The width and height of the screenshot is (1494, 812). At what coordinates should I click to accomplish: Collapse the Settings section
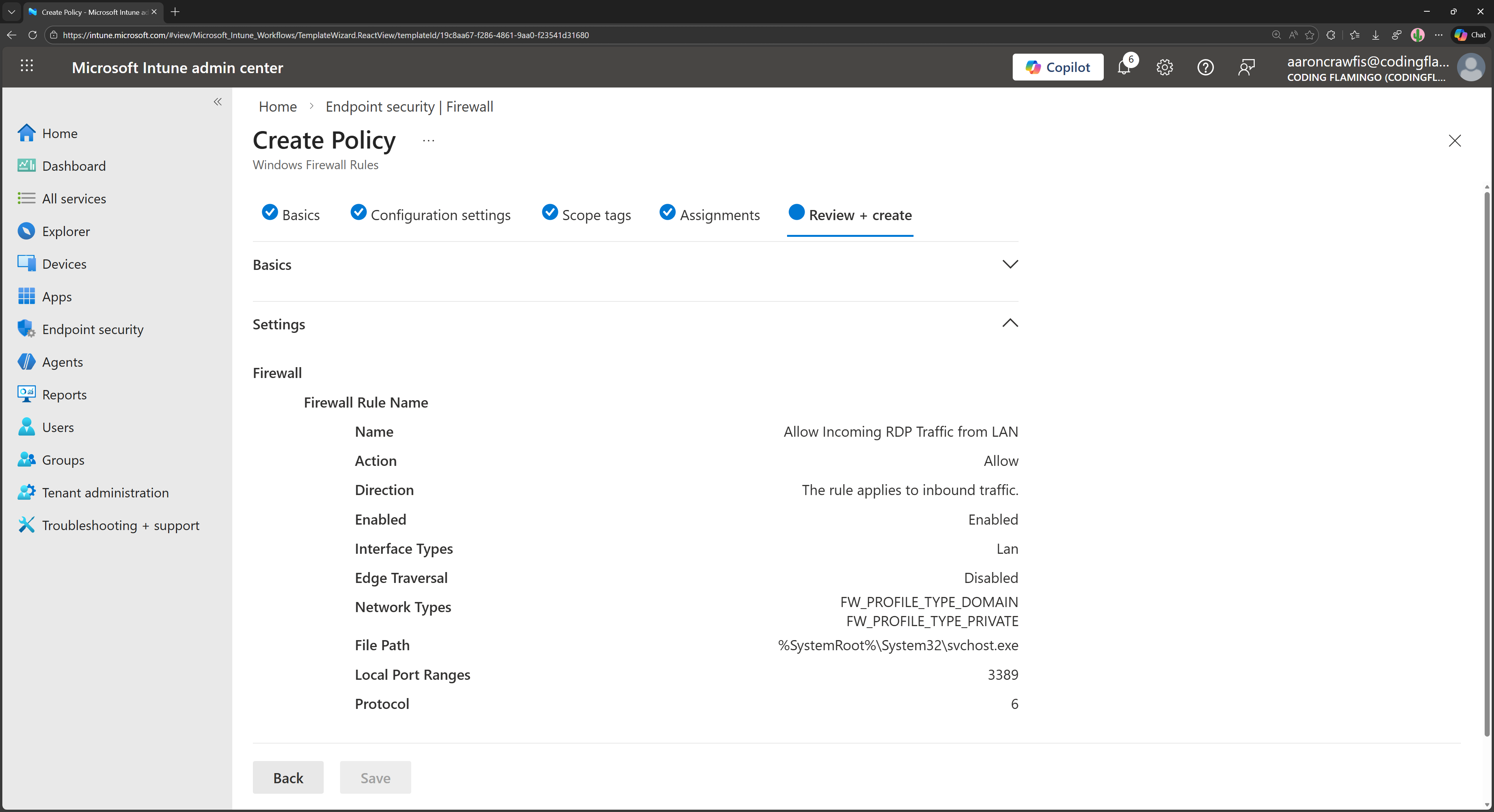1010,324
